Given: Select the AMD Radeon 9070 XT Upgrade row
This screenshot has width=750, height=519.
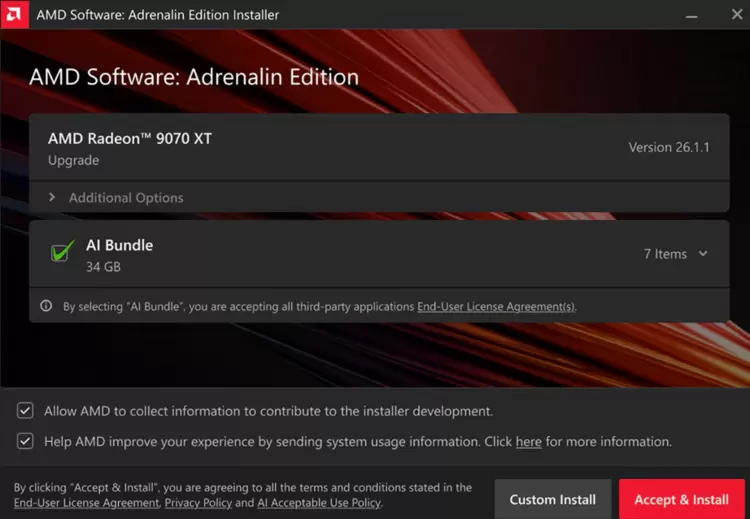Looking at the screenshot, I should pyautogui.click(x=130, y=148).
